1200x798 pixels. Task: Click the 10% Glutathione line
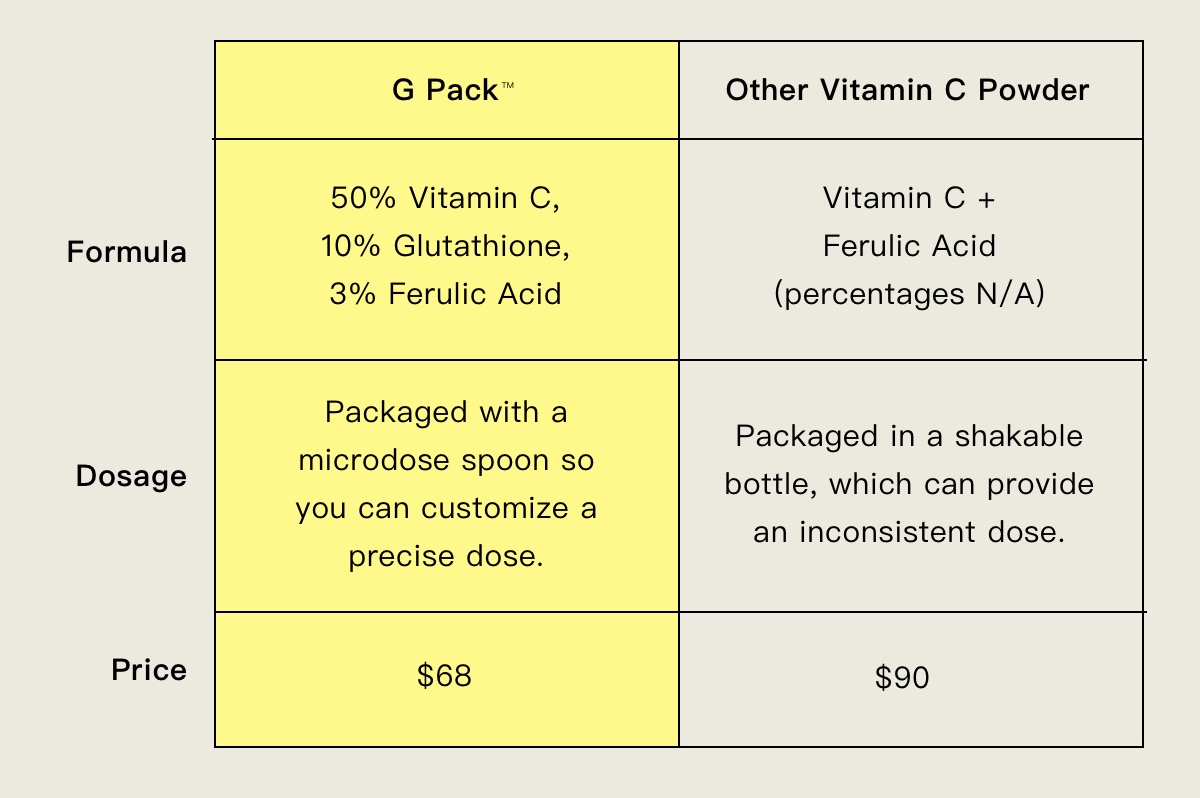point(445,246)
